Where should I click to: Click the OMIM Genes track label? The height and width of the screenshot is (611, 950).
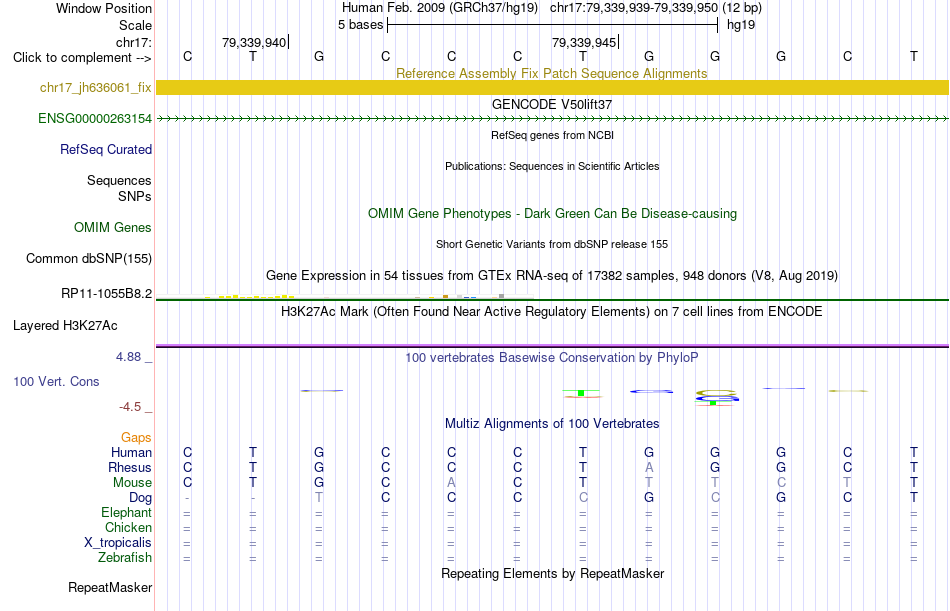[x=113, y=227]
